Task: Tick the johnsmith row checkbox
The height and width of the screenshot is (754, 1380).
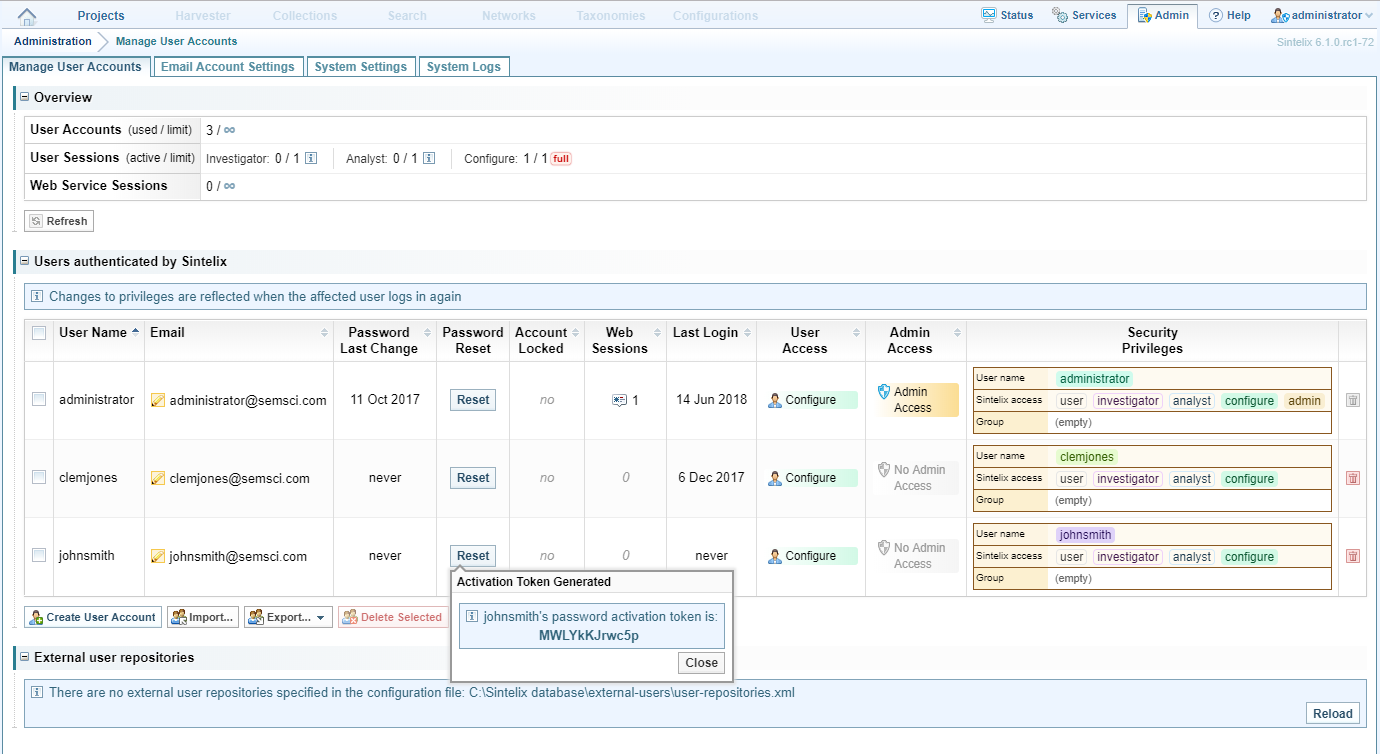Action: click(x=39, y=555)
